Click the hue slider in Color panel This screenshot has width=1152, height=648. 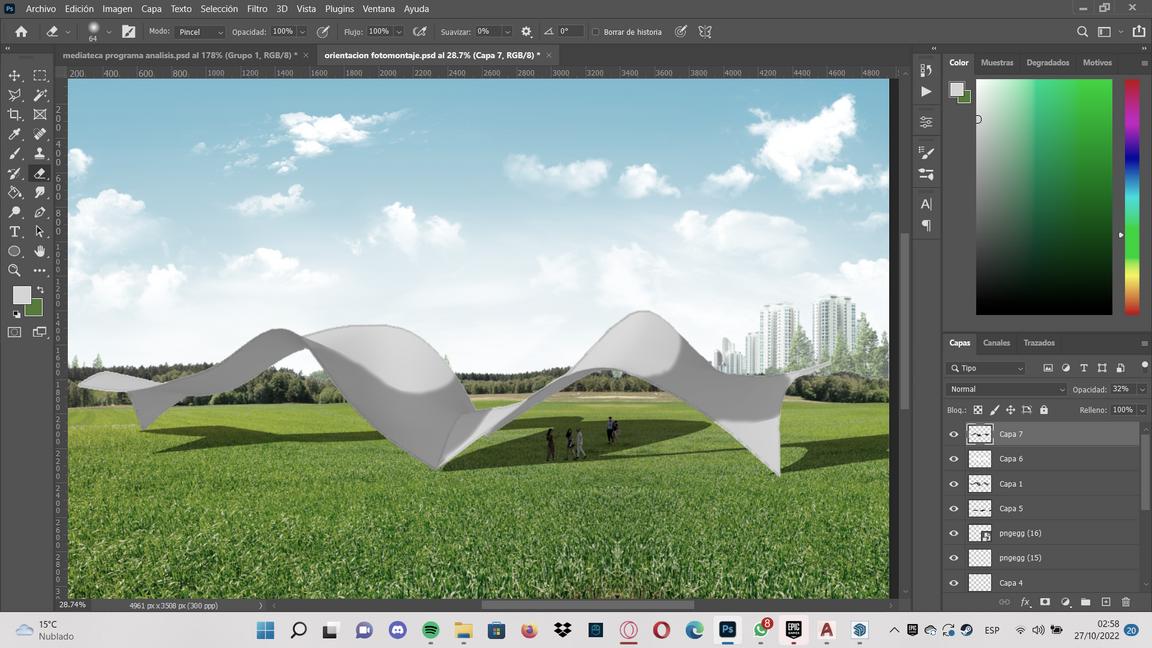point(1132,197)
